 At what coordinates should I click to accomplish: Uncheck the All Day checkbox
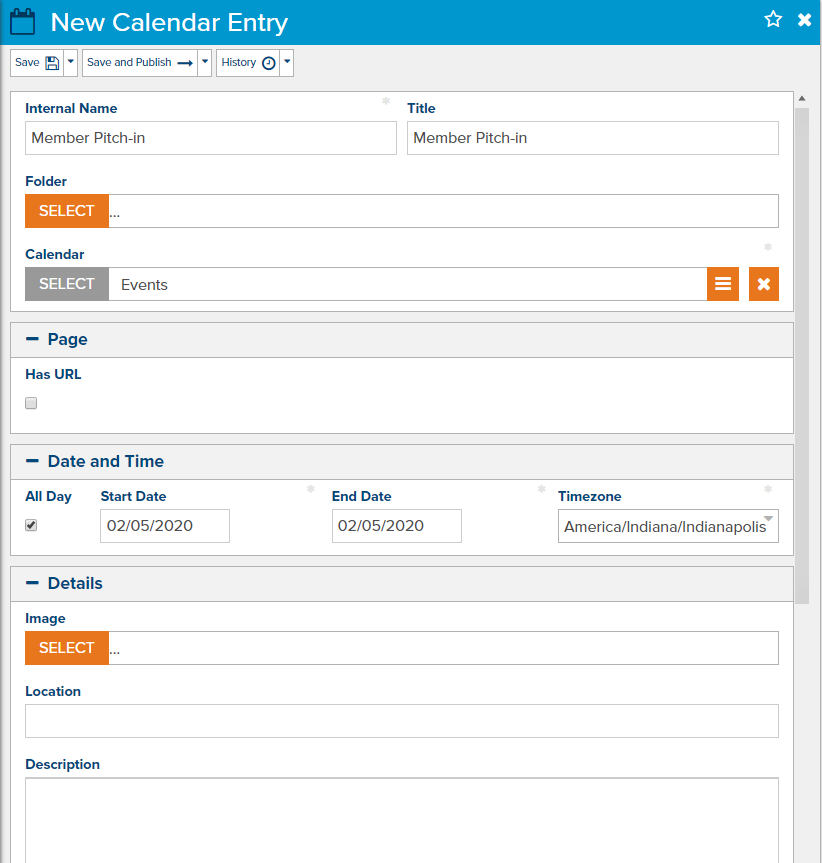[31, 526]
